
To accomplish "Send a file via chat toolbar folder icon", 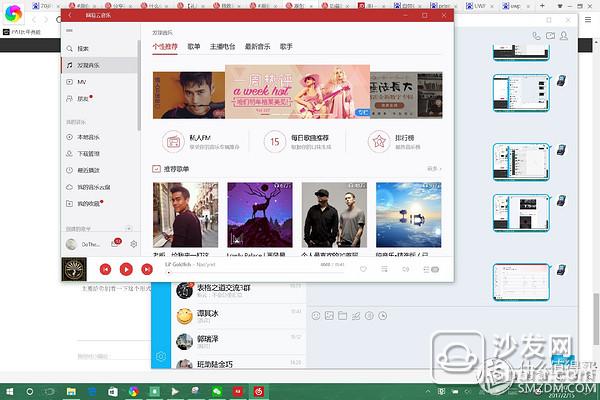I will point(342,316).
